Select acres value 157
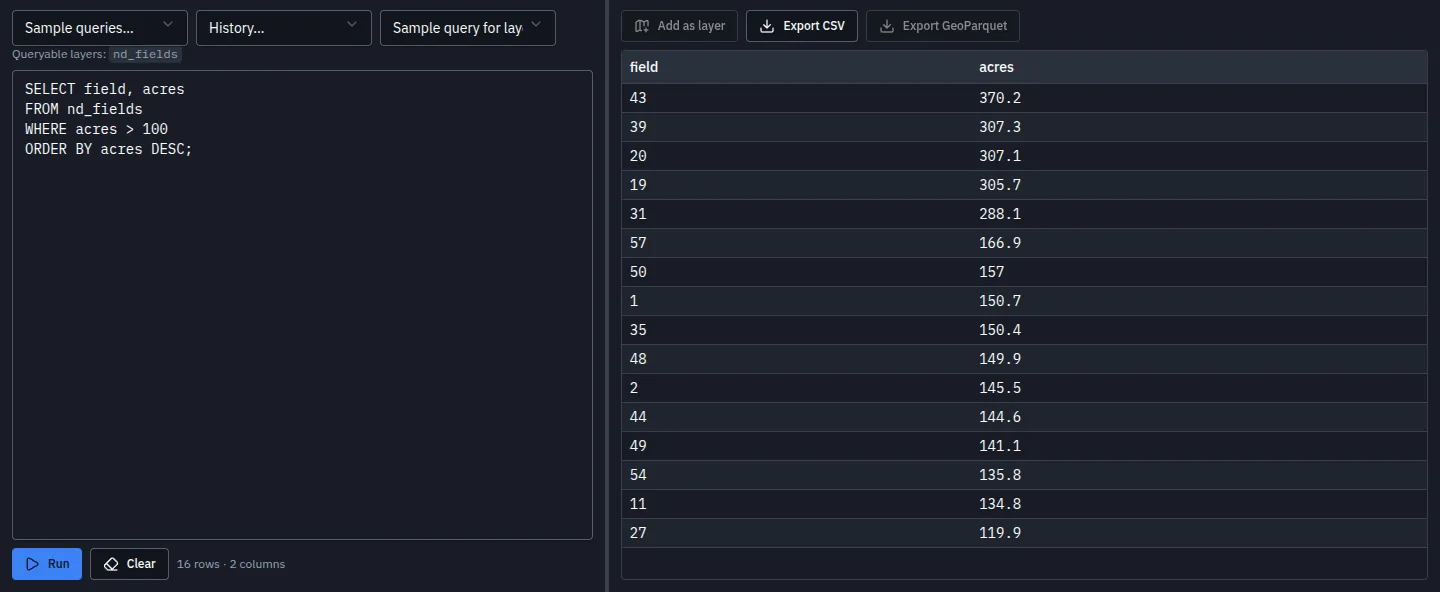The width and height of the screenshot is (1440, 592). click(1198, 272)
